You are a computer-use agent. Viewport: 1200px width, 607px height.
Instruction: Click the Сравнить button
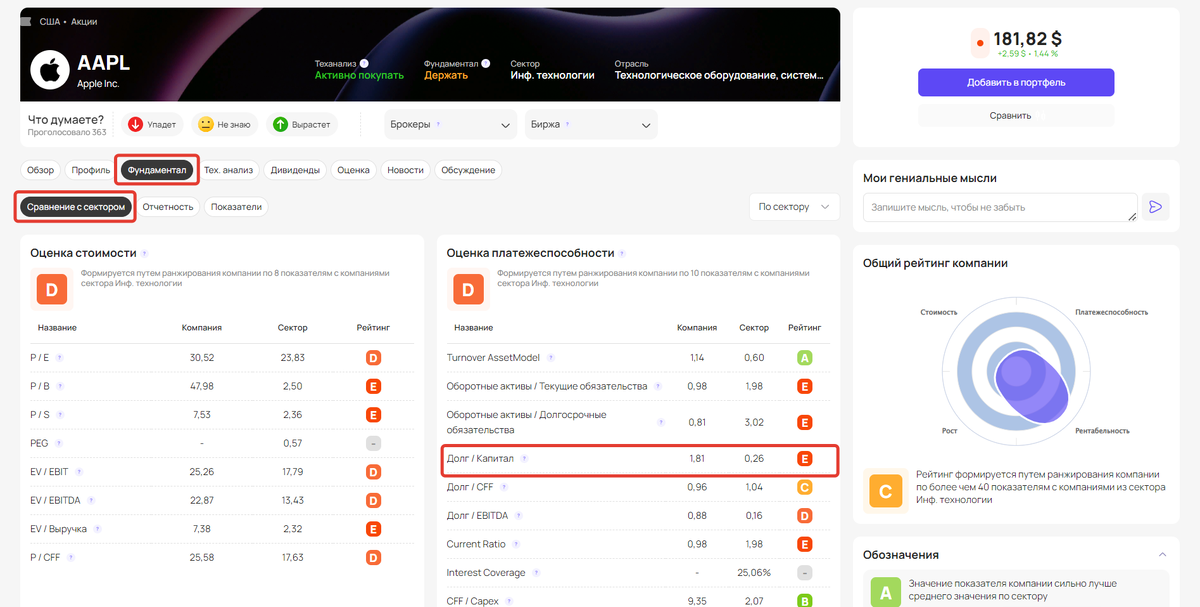pyautogui.click(x=1016, y=115)
